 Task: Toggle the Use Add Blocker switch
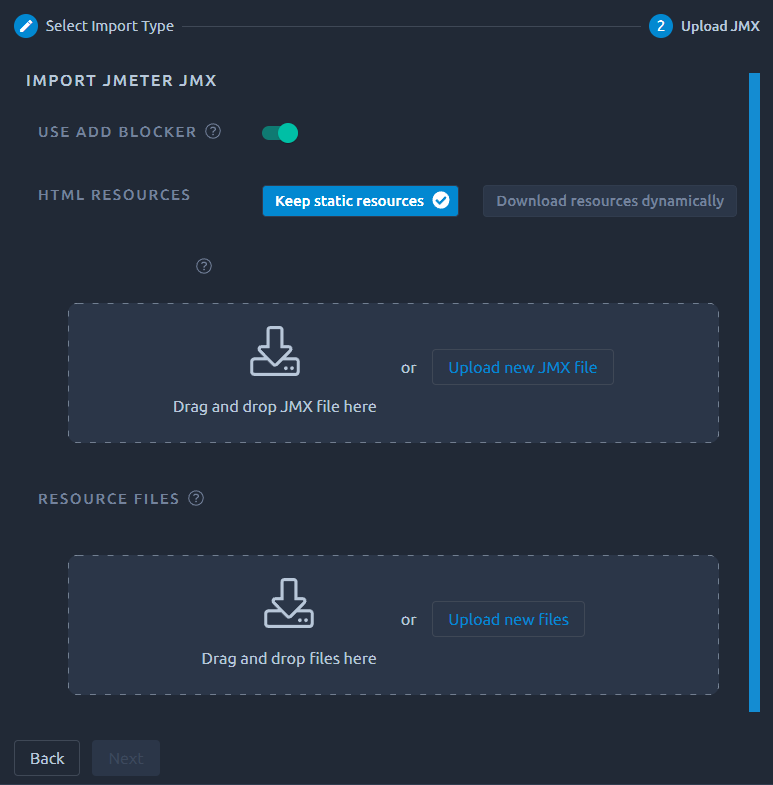[280, 133]
